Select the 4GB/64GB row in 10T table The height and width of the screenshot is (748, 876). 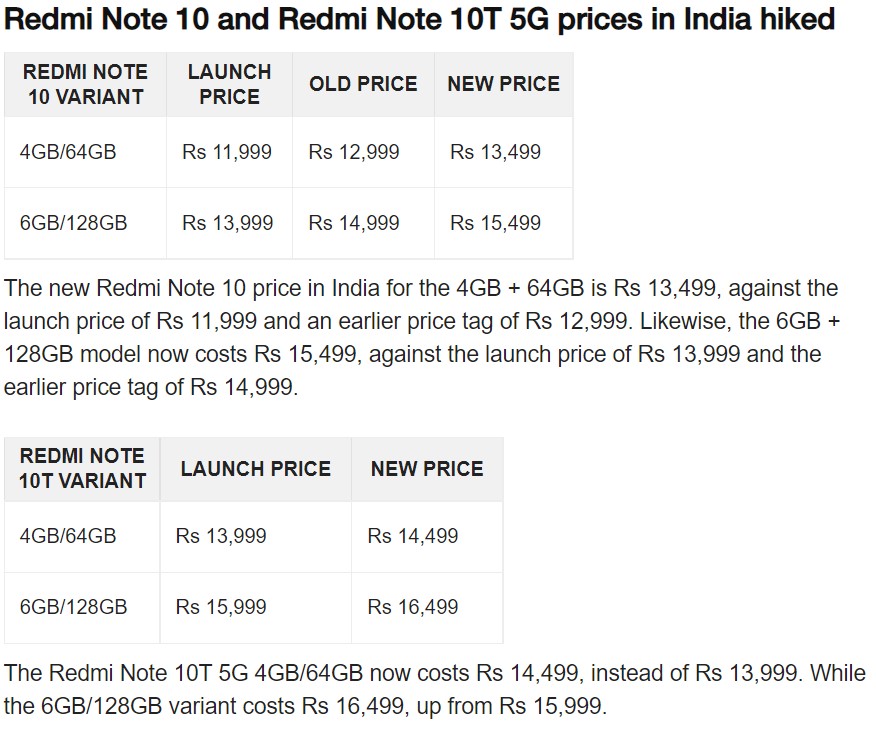254,536
